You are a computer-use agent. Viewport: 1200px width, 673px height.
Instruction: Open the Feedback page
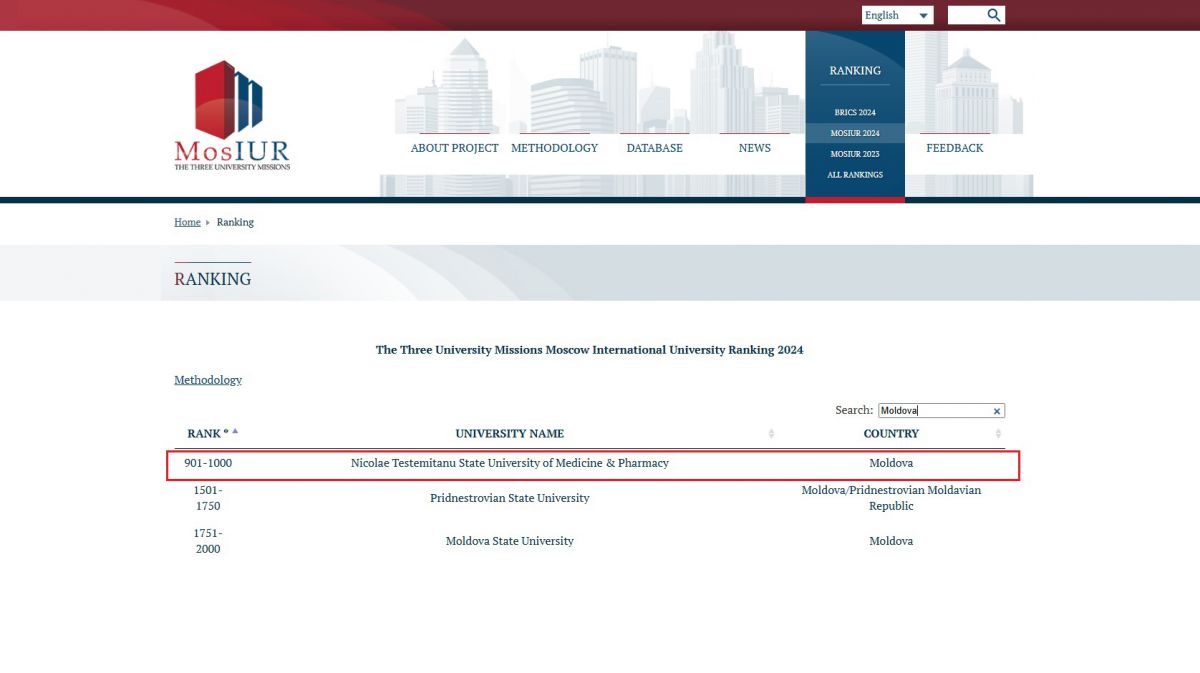tap(954, 148)
